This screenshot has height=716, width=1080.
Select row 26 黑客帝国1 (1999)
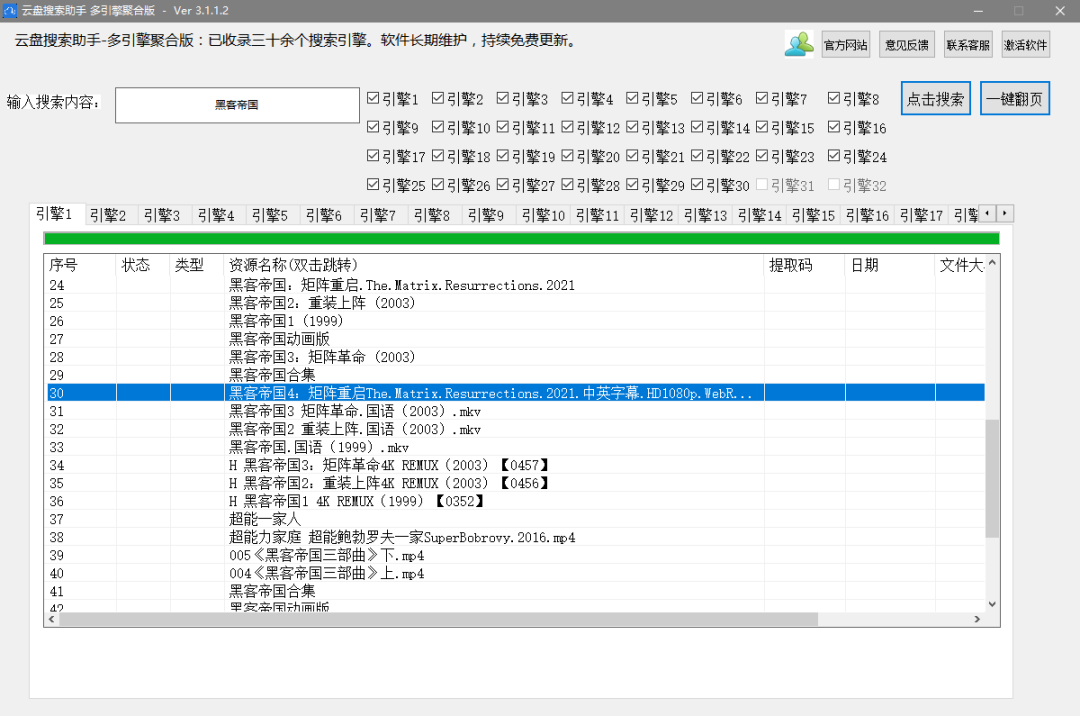tap(515, 321)
